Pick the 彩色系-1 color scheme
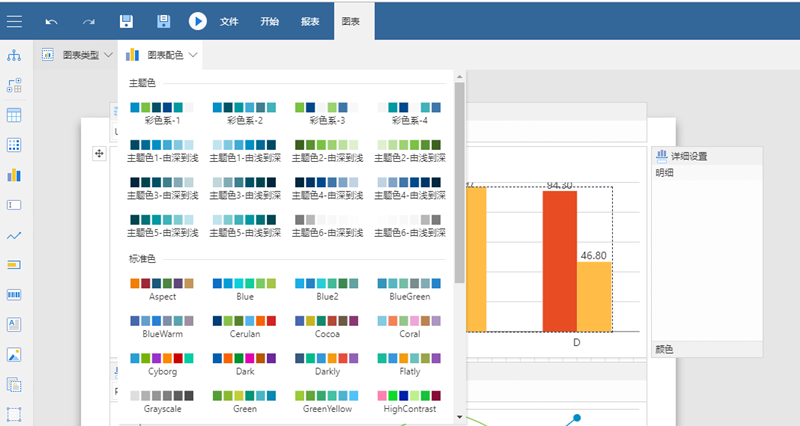Image resolution: width=800 pixels, height=426 pixels. tap(162, 112)
